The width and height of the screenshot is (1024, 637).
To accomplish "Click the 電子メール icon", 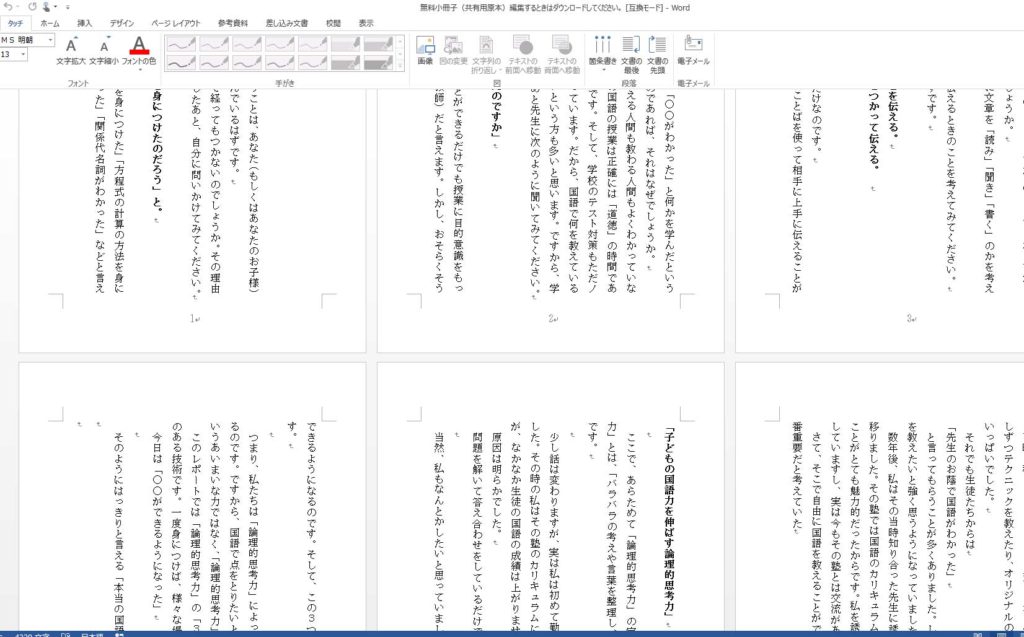I will (693, 46).
